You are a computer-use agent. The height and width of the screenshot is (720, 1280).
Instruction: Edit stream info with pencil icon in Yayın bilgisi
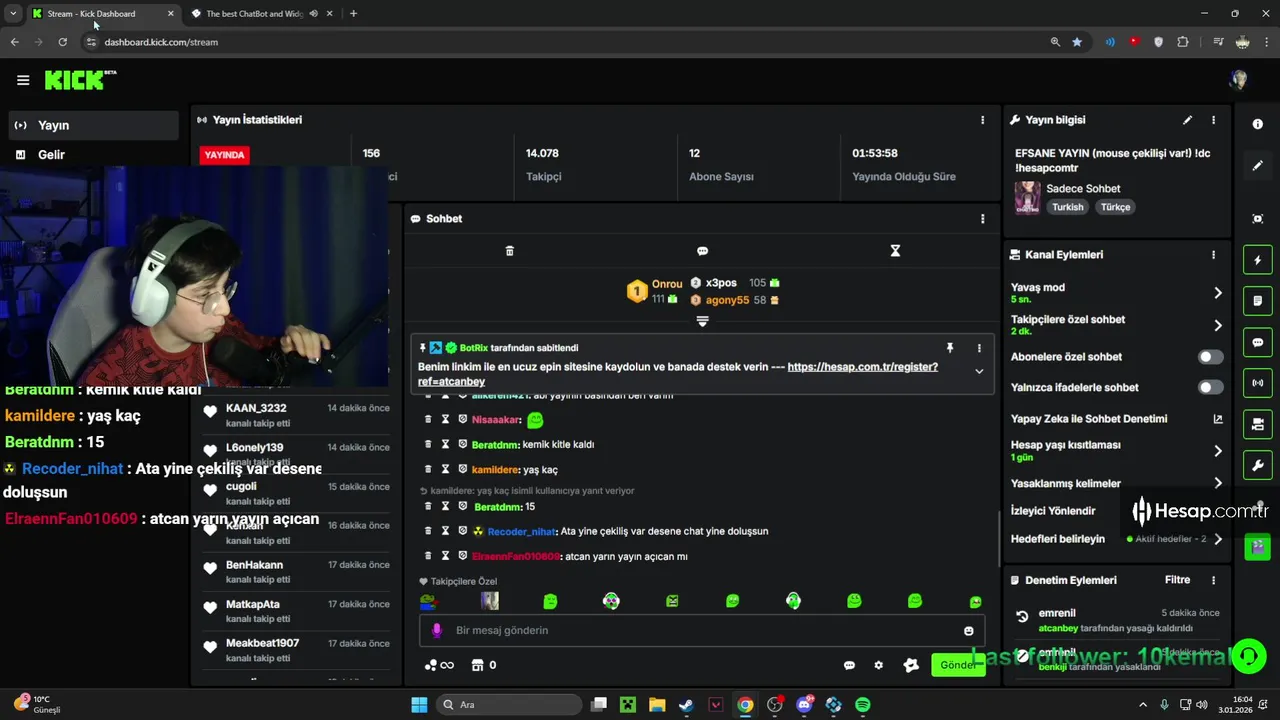[1187, 120]
